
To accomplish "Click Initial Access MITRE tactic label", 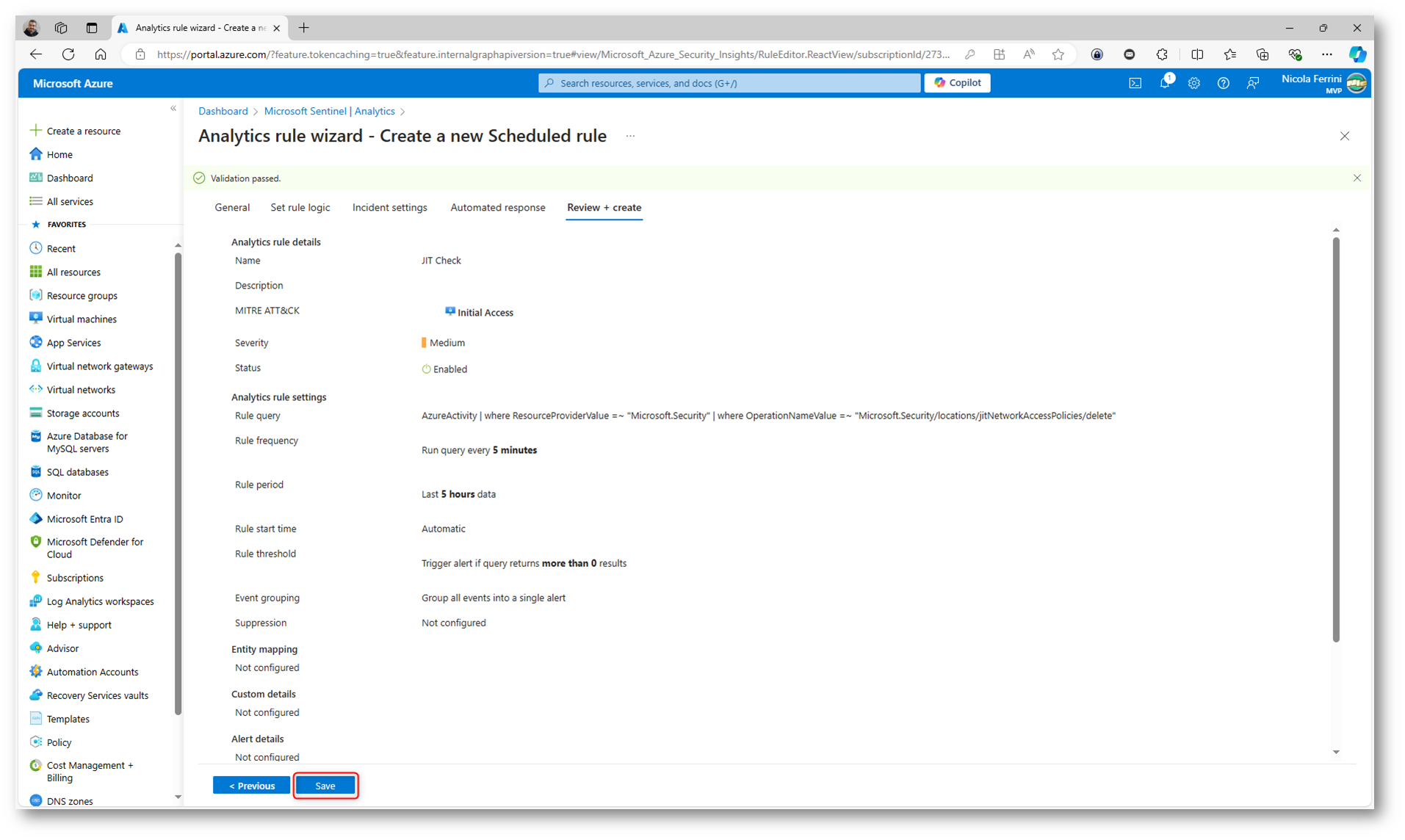I will tap(485, 313).
